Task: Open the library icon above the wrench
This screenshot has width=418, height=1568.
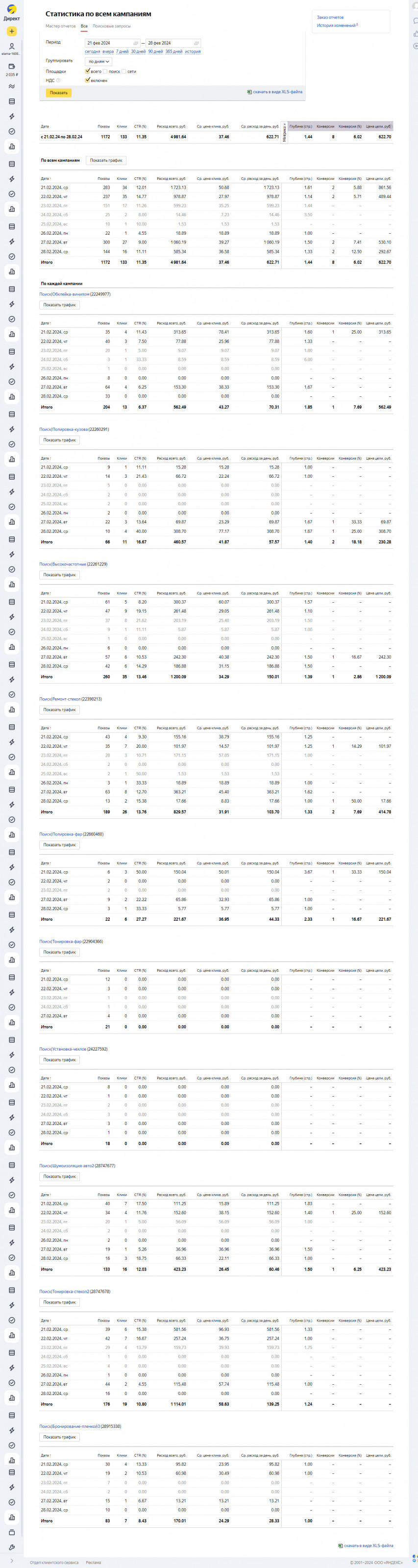Action: (x=12, y=1532)
